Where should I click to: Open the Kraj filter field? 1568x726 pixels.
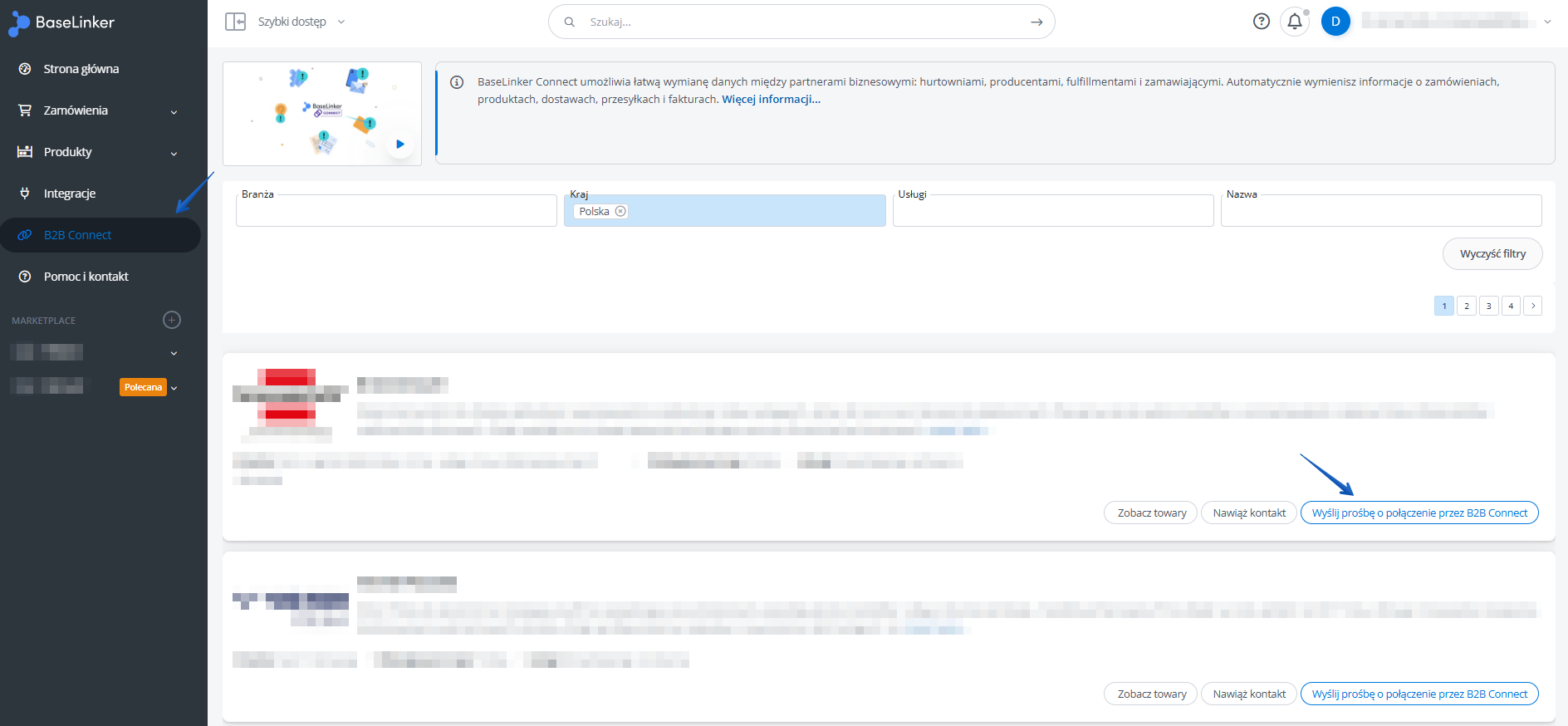(x=725, y=210)
